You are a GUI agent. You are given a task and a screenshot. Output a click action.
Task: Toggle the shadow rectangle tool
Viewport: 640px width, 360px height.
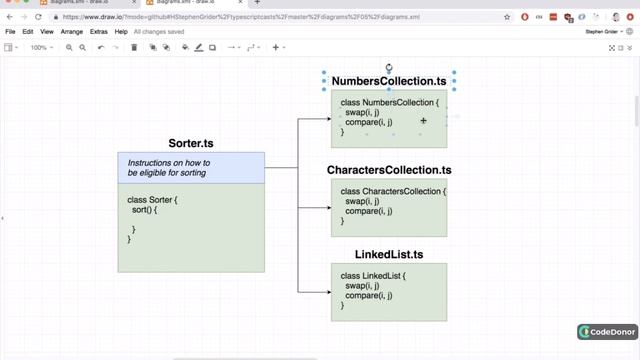[x=212, y=48]
